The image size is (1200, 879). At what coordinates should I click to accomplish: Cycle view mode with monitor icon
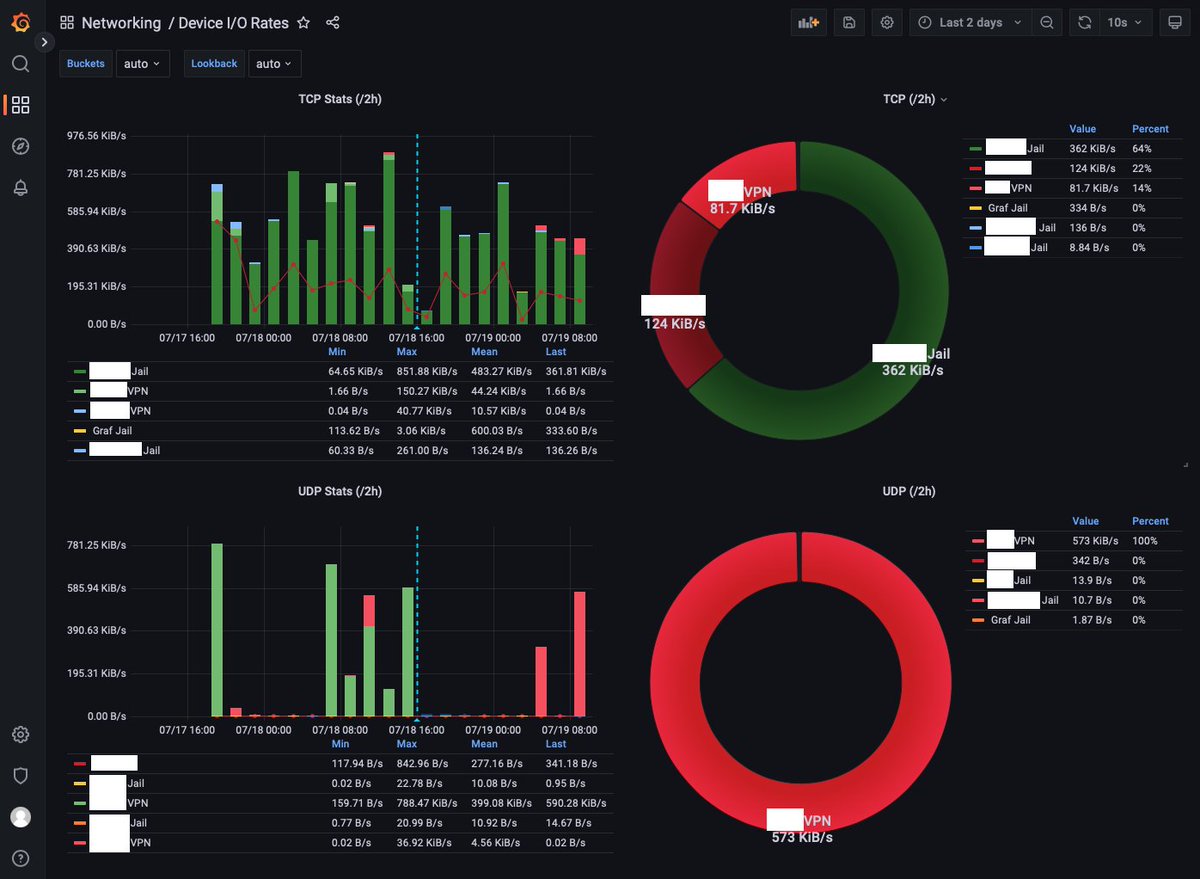tap(1176, 22)
